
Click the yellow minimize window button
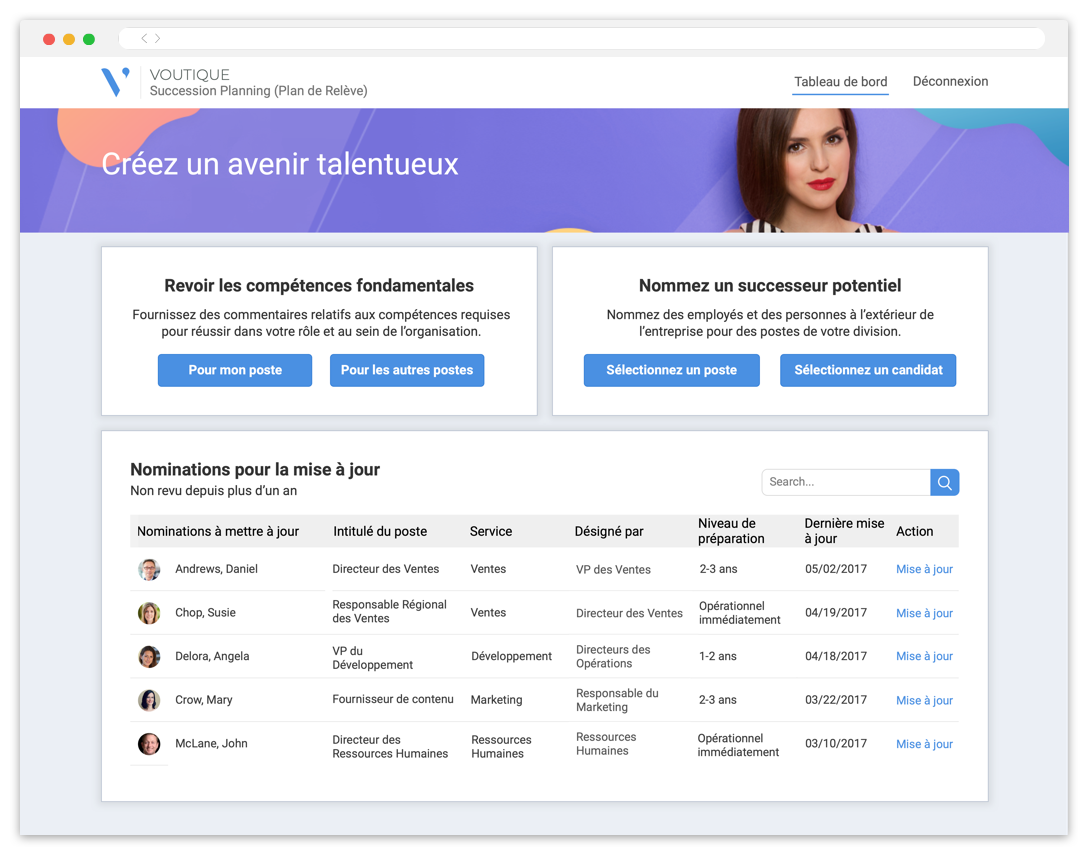click(x=69, y=39)
